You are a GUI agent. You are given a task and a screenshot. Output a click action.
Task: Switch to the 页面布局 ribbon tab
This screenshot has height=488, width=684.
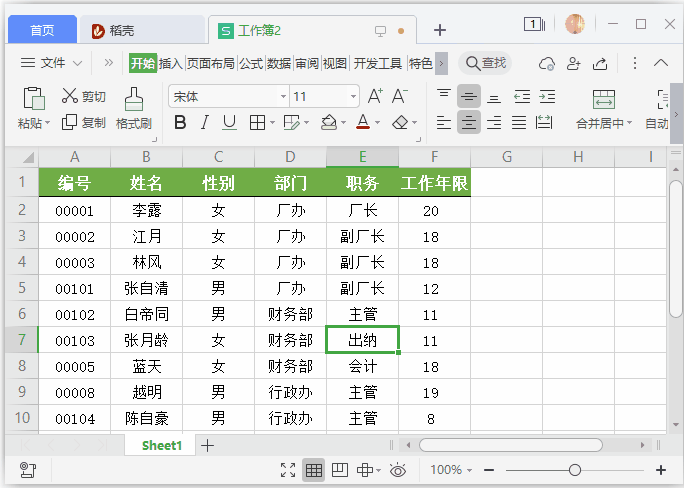coord(211,64)
